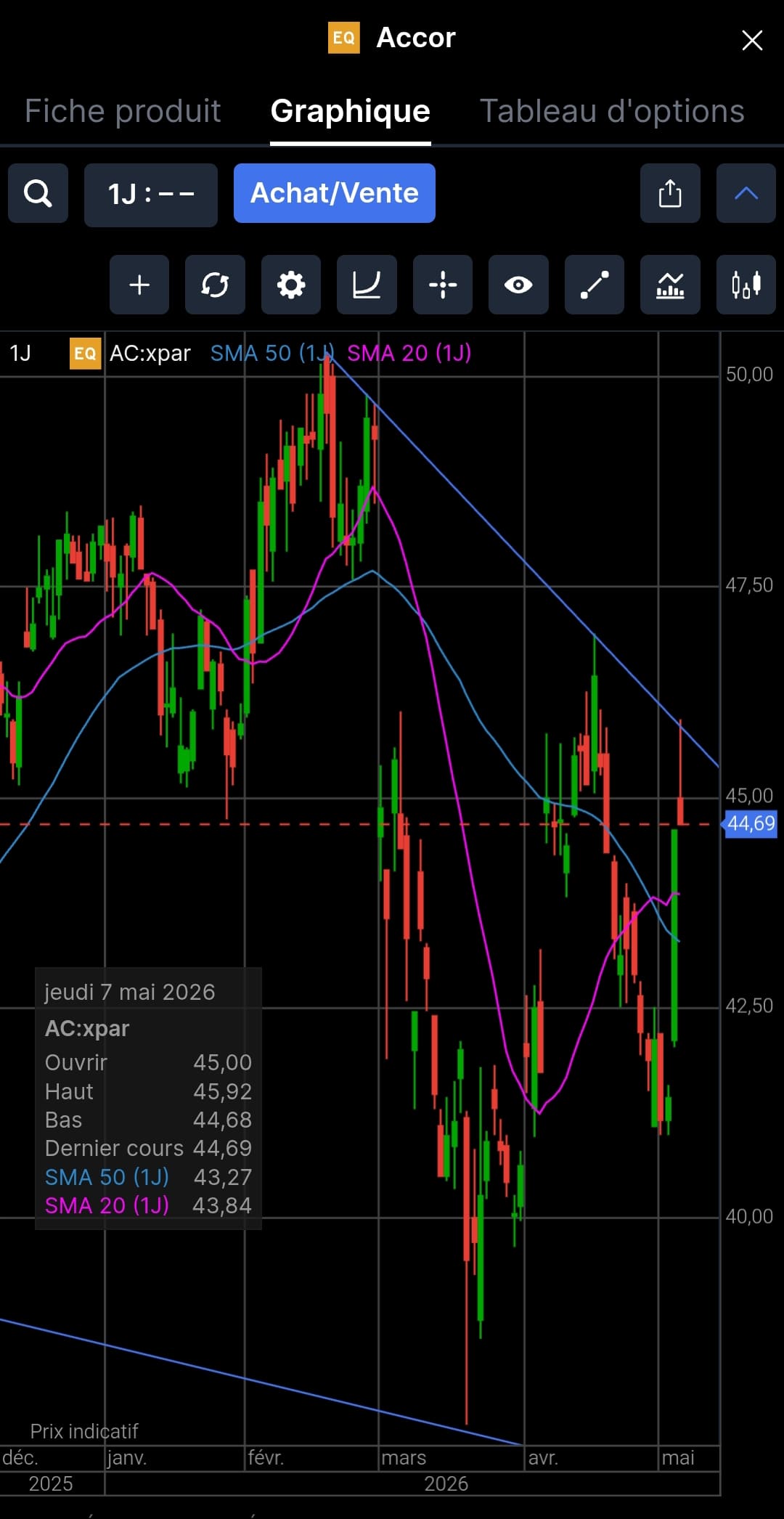Toggle visibility with the eye icon

(518, 285)
